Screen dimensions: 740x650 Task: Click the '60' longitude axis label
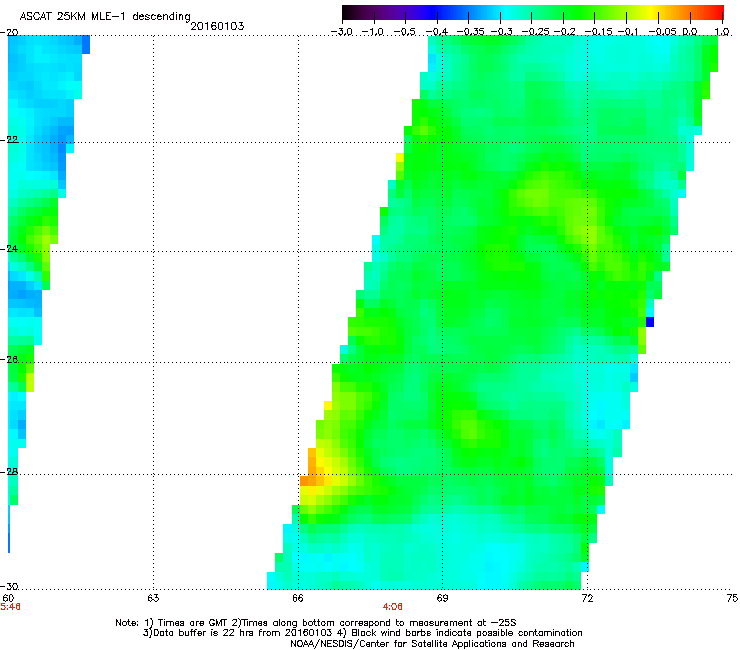click(8, 598)
